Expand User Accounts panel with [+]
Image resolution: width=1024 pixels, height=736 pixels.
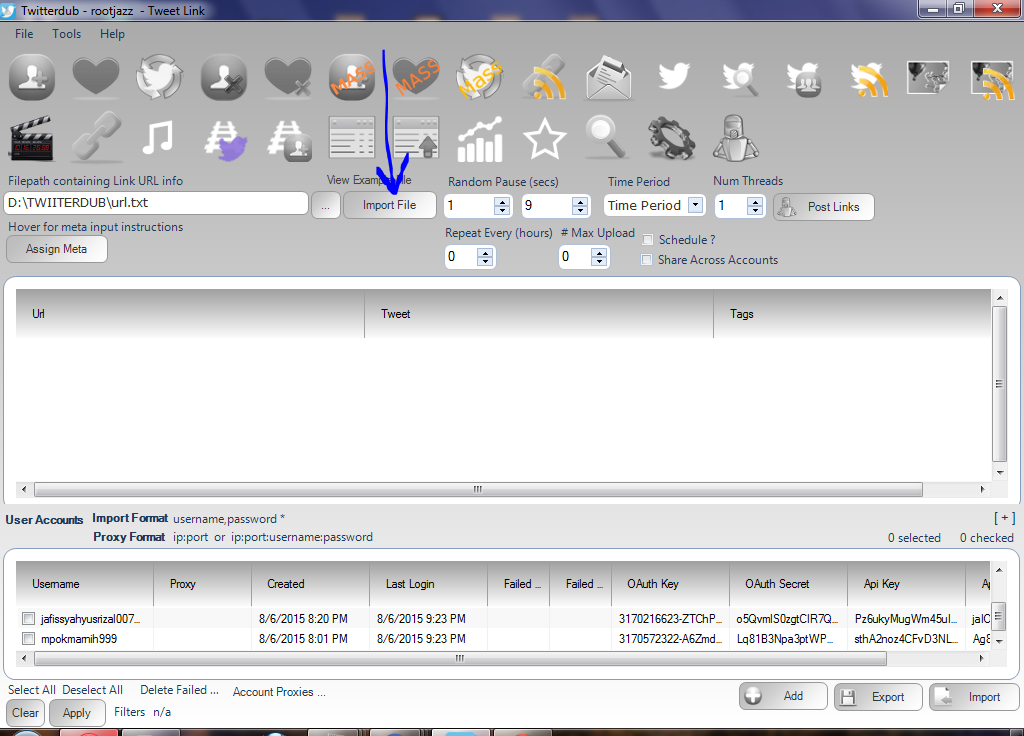click(x=1004, y=518)
